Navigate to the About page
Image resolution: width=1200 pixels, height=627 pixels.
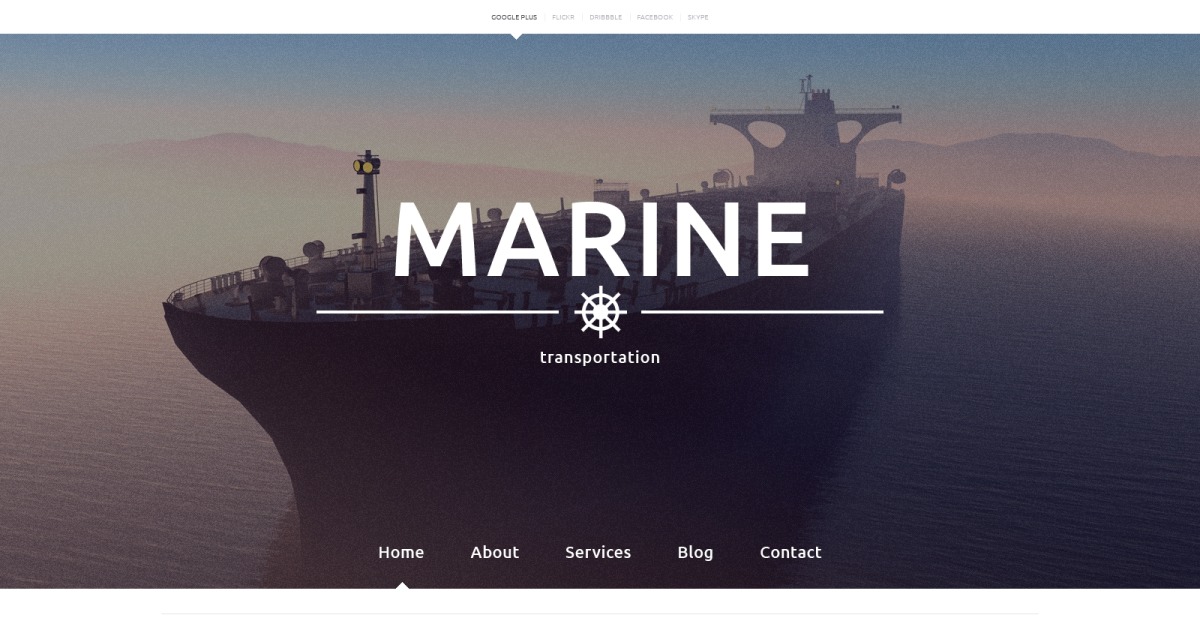click(495, 552)
